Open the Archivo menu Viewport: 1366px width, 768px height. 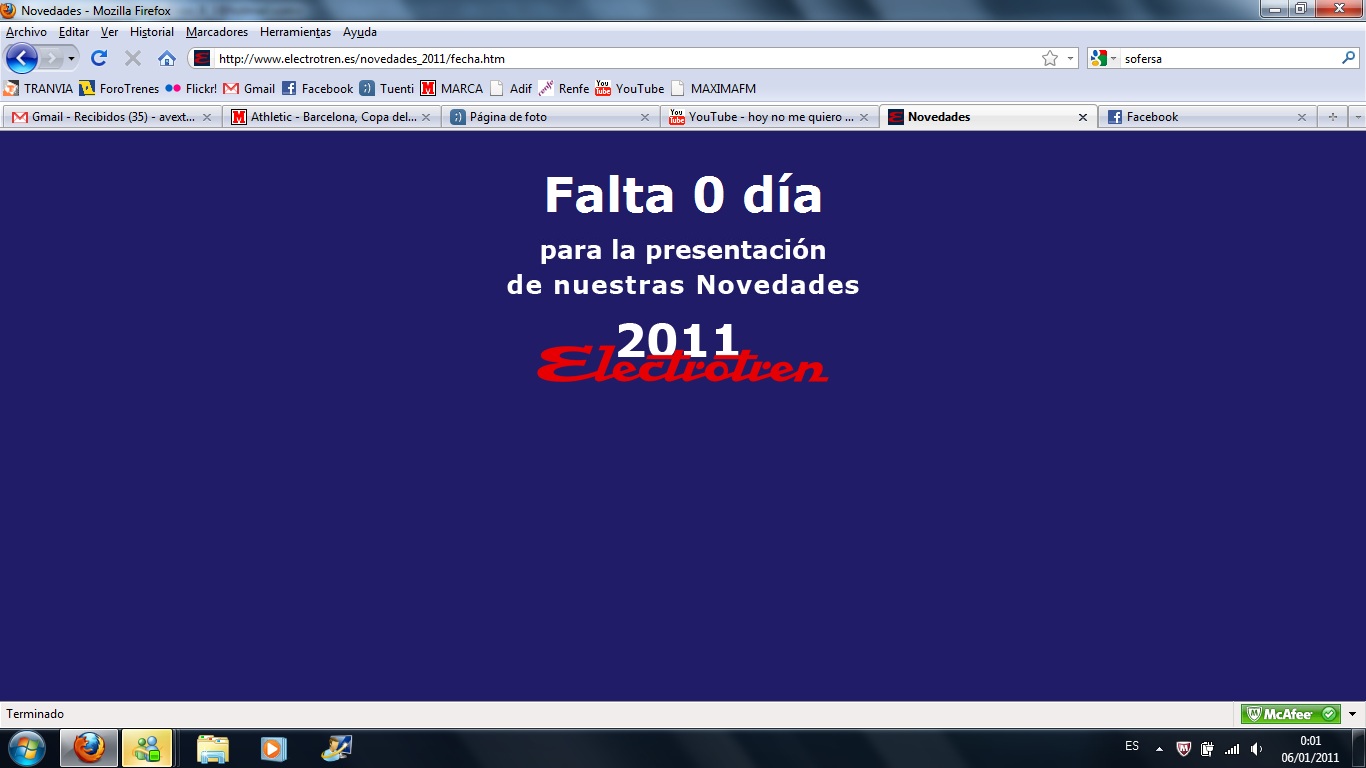click(x=26, y=32)
